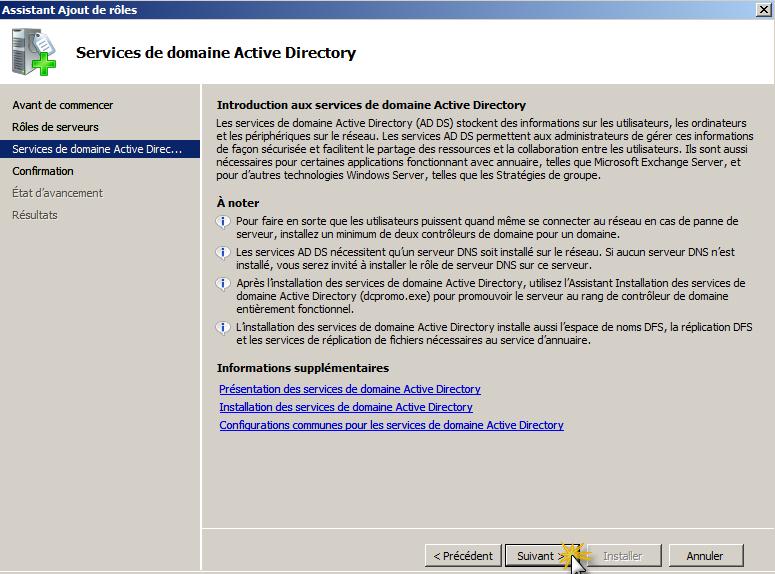The image size is (775, 574).
Task: Click the Assistant Ajout de rôles title bar text
Action: click(70, 10)
